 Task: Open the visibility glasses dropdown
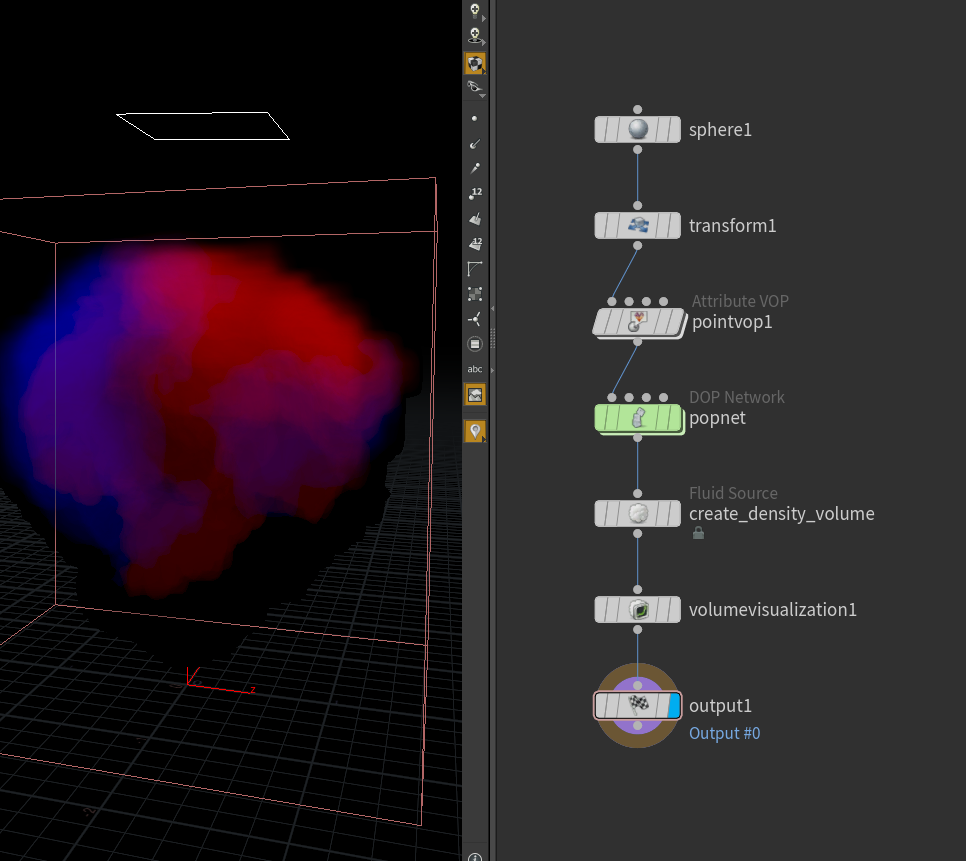point(476,88)
